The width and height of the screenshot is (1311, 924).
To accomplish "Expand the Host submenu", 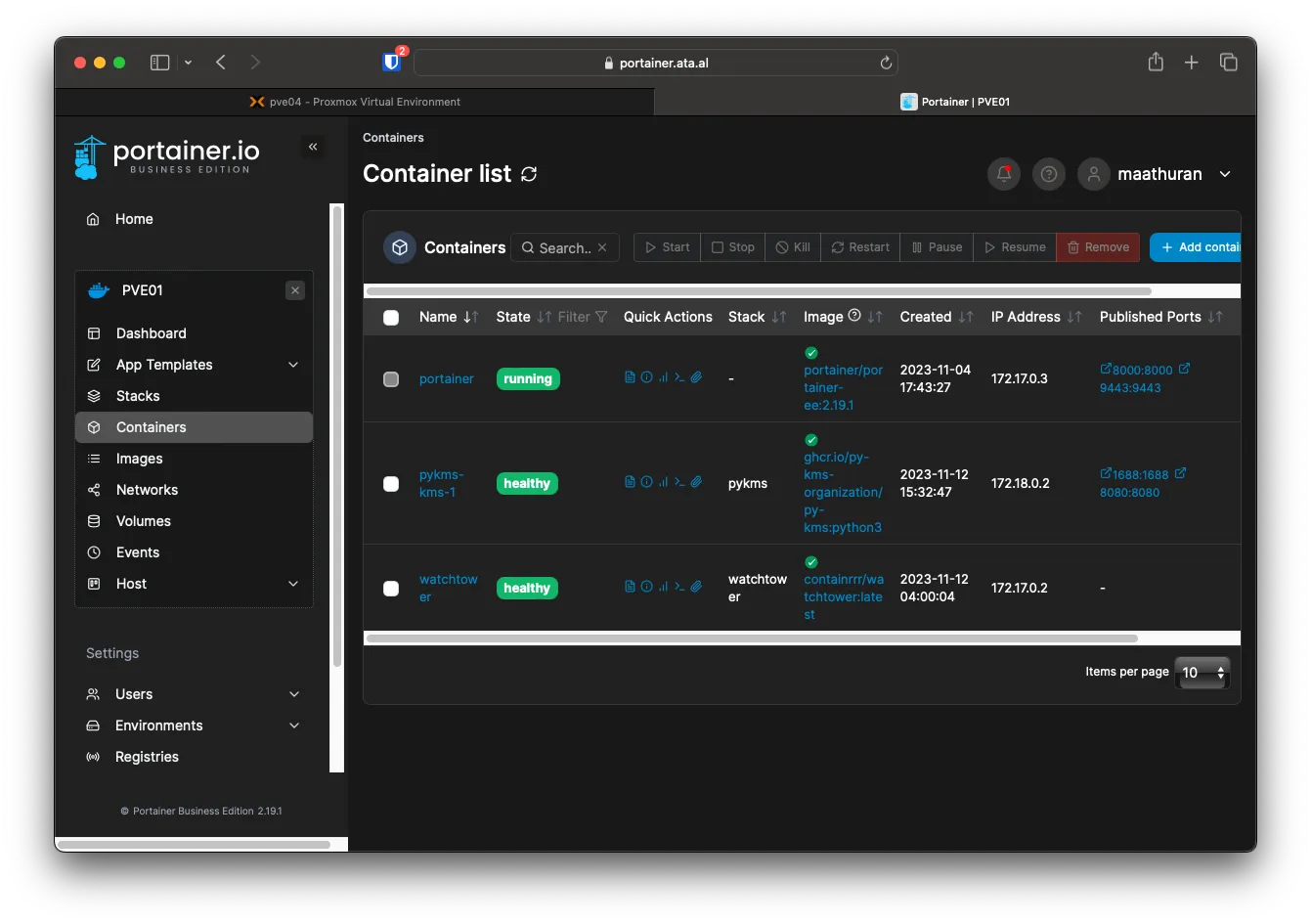I will click(293, 584).
